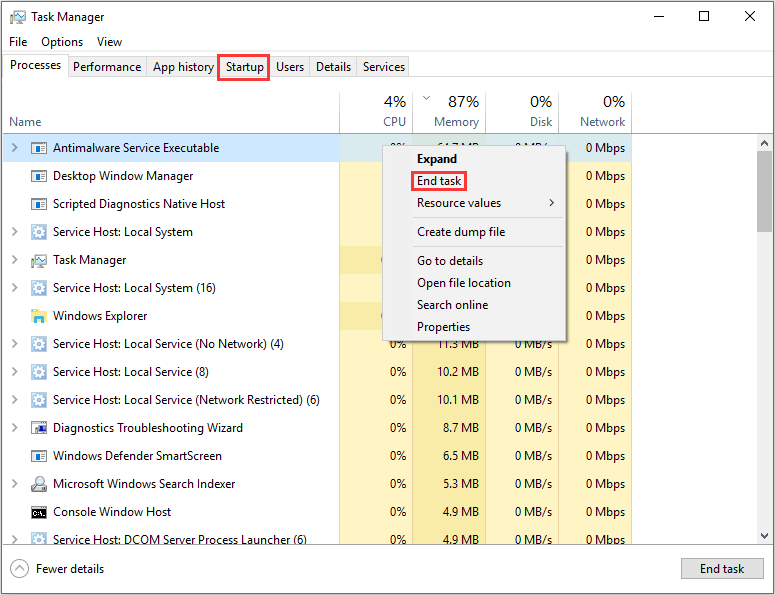Viewport: 775px width, 595px height.
Task: Click the 6.5 MB memory value
Action: point(461,456)
